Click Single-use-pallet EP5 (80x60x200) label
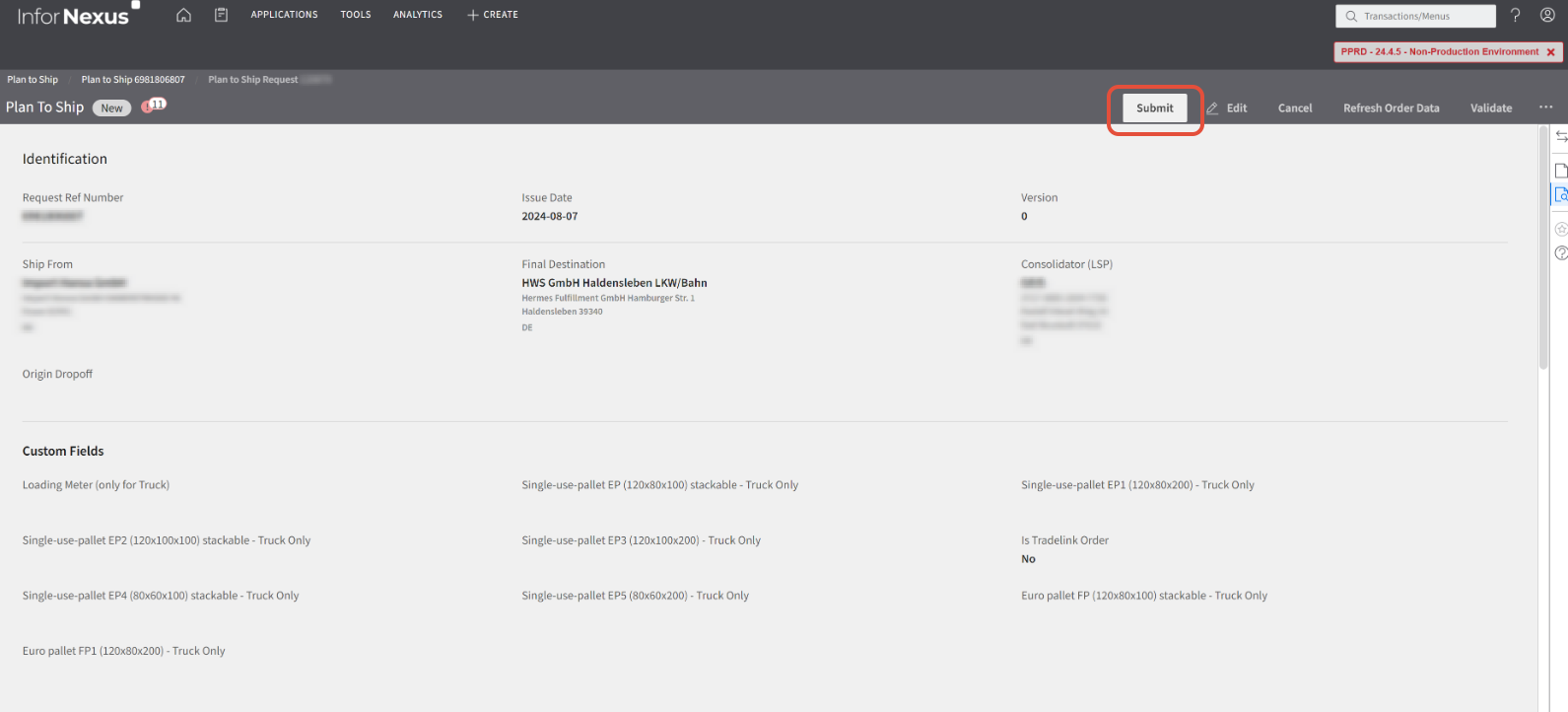Viewport: 1568px width, 712px height. click(635, 596)
